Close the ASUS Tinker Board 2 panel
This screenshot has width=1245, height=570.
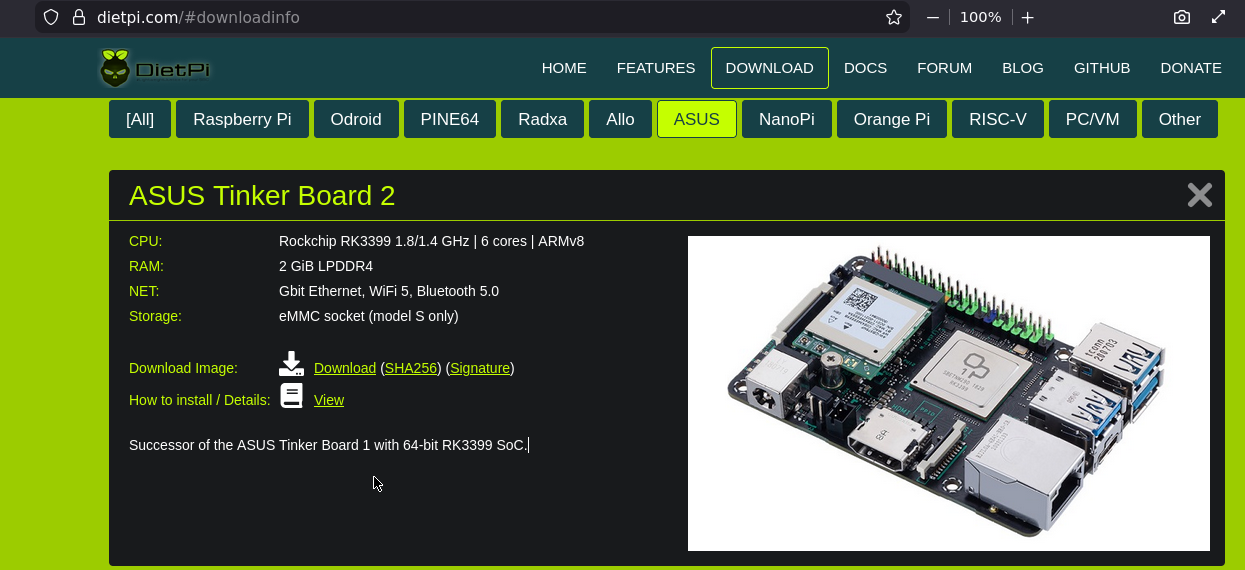click(x=1199, y=195)
